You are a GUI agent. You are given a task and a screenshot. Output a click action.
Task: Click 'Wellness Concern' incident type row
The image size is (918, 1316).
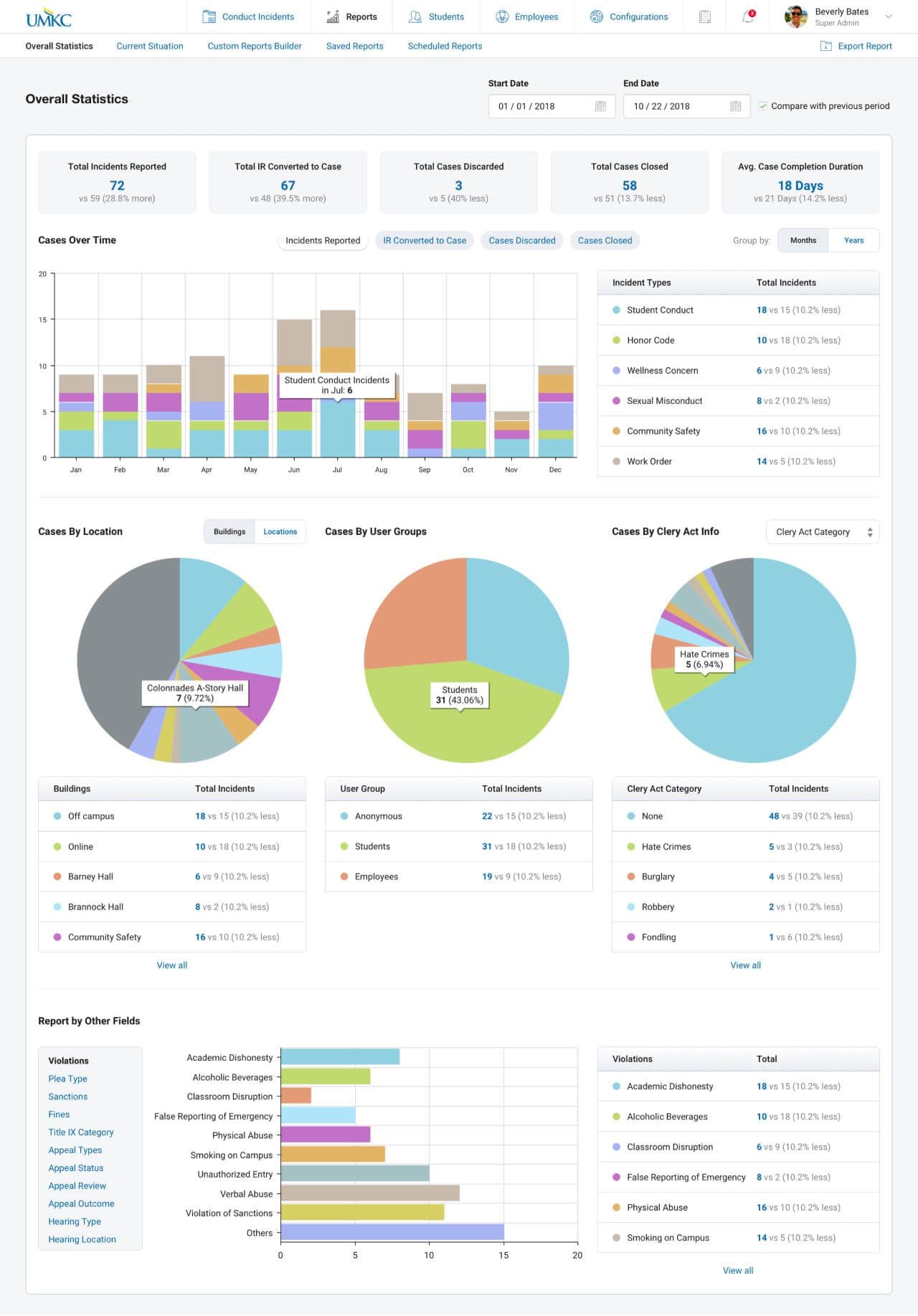tap(738, 371)
